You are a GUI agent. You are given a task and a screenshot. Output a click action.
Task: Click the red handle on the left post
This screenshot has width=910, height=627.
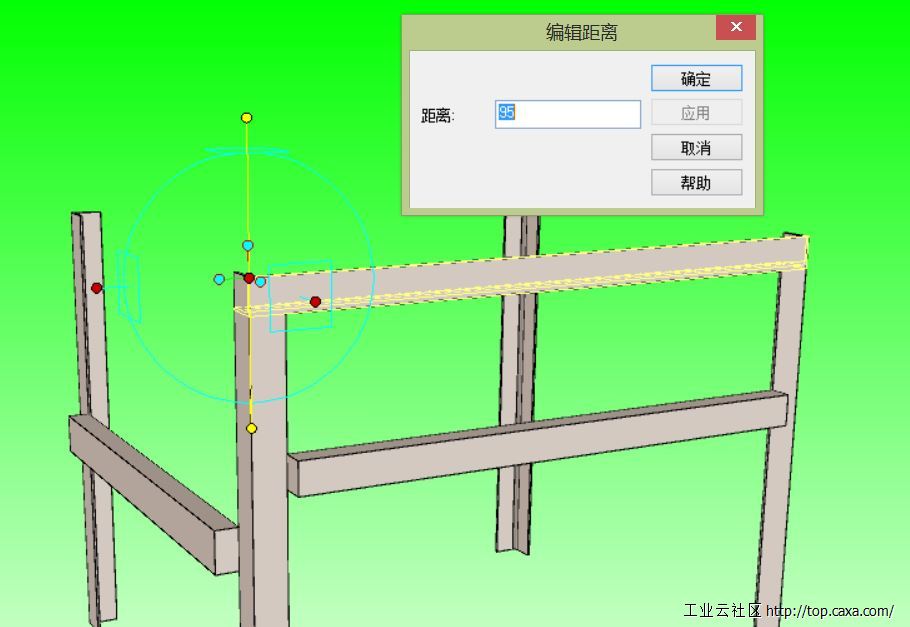tap(96, 288)
